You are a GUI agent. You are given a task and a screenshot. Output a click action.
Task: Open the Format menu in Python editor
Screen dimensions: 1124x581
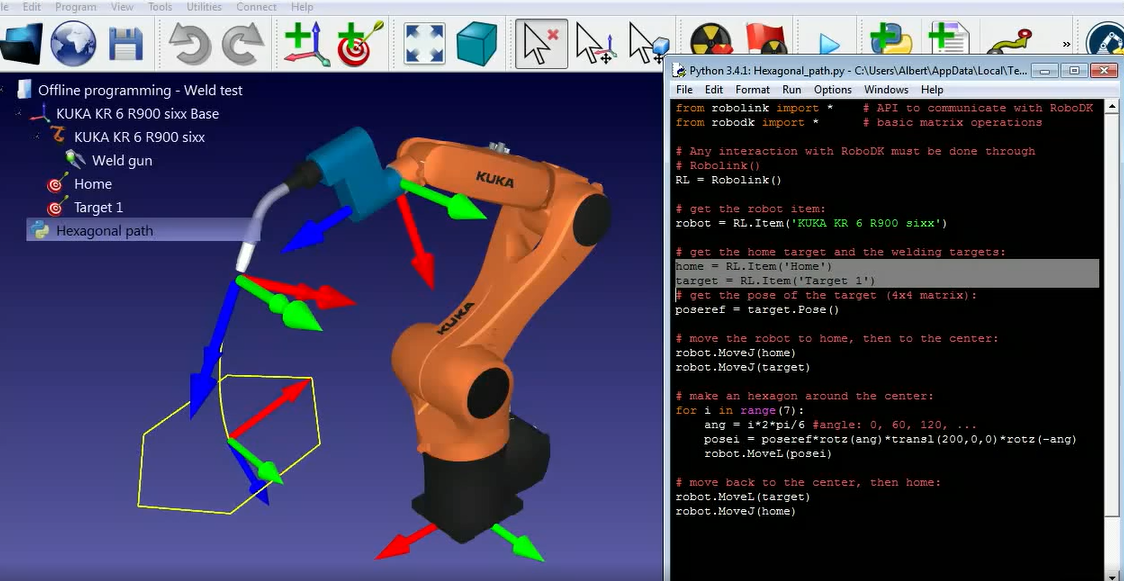[752, 89]
